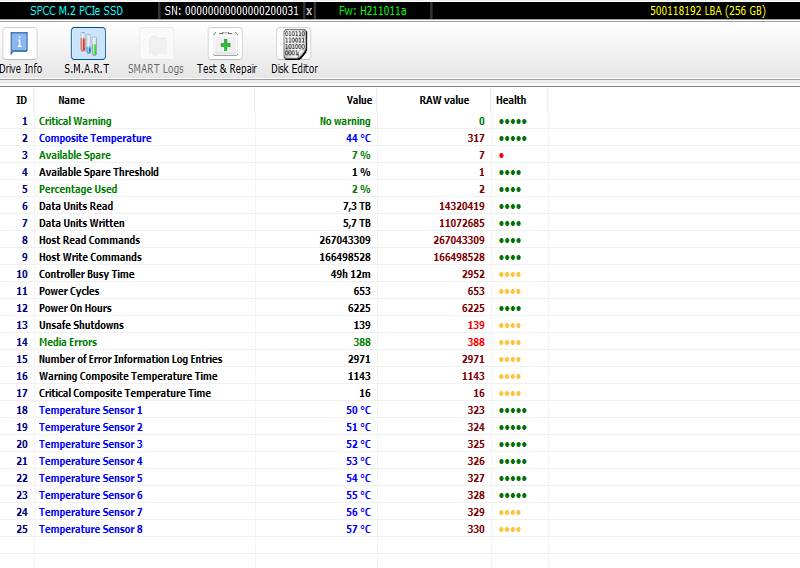Click the red health dot for Available Spare
This screenshot has height=568, width=800.
point(500,156)
